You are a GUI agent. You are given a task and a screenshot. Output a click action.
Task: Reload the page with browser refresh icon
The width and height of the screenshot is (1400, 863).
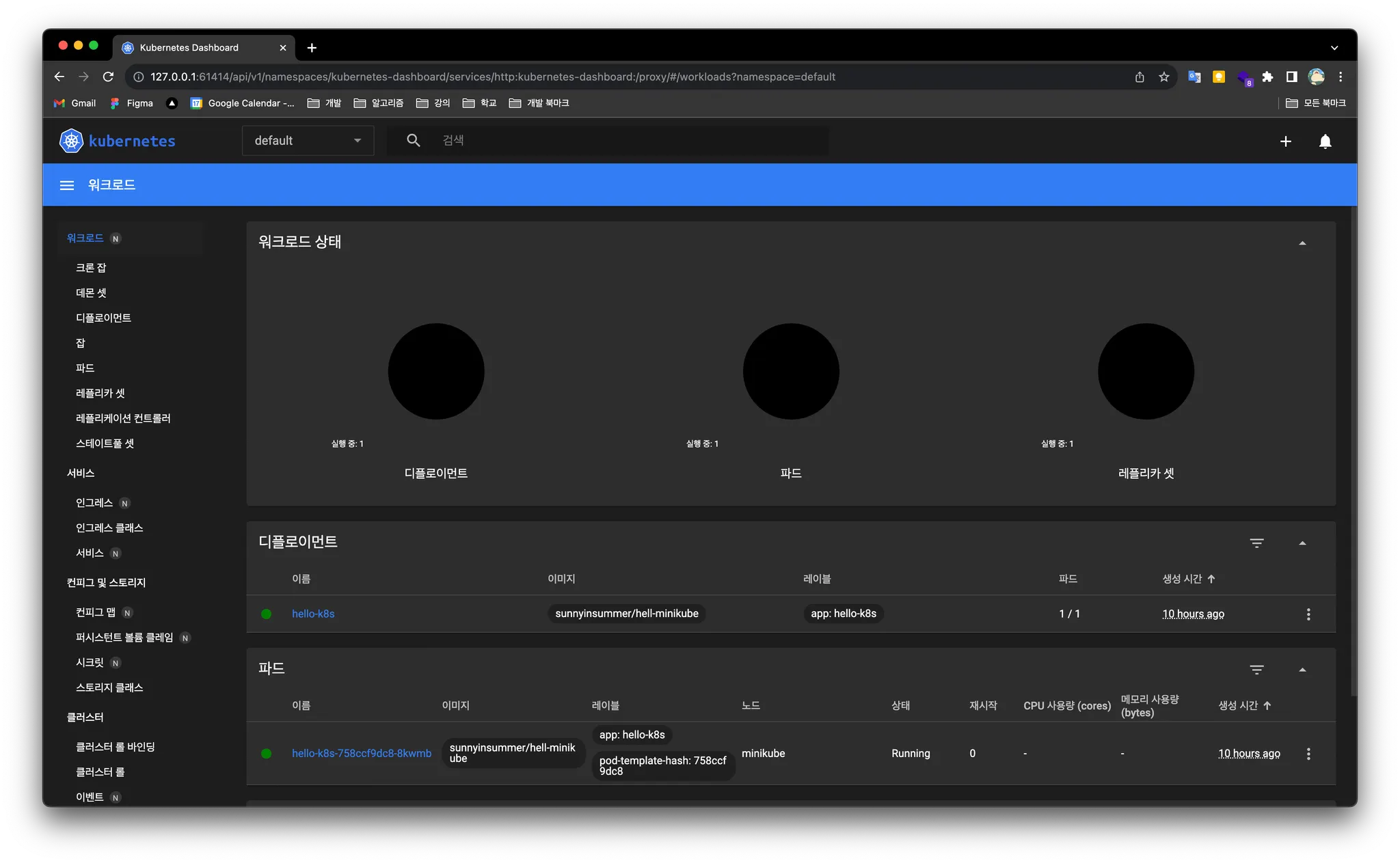[x=108, y=77]
